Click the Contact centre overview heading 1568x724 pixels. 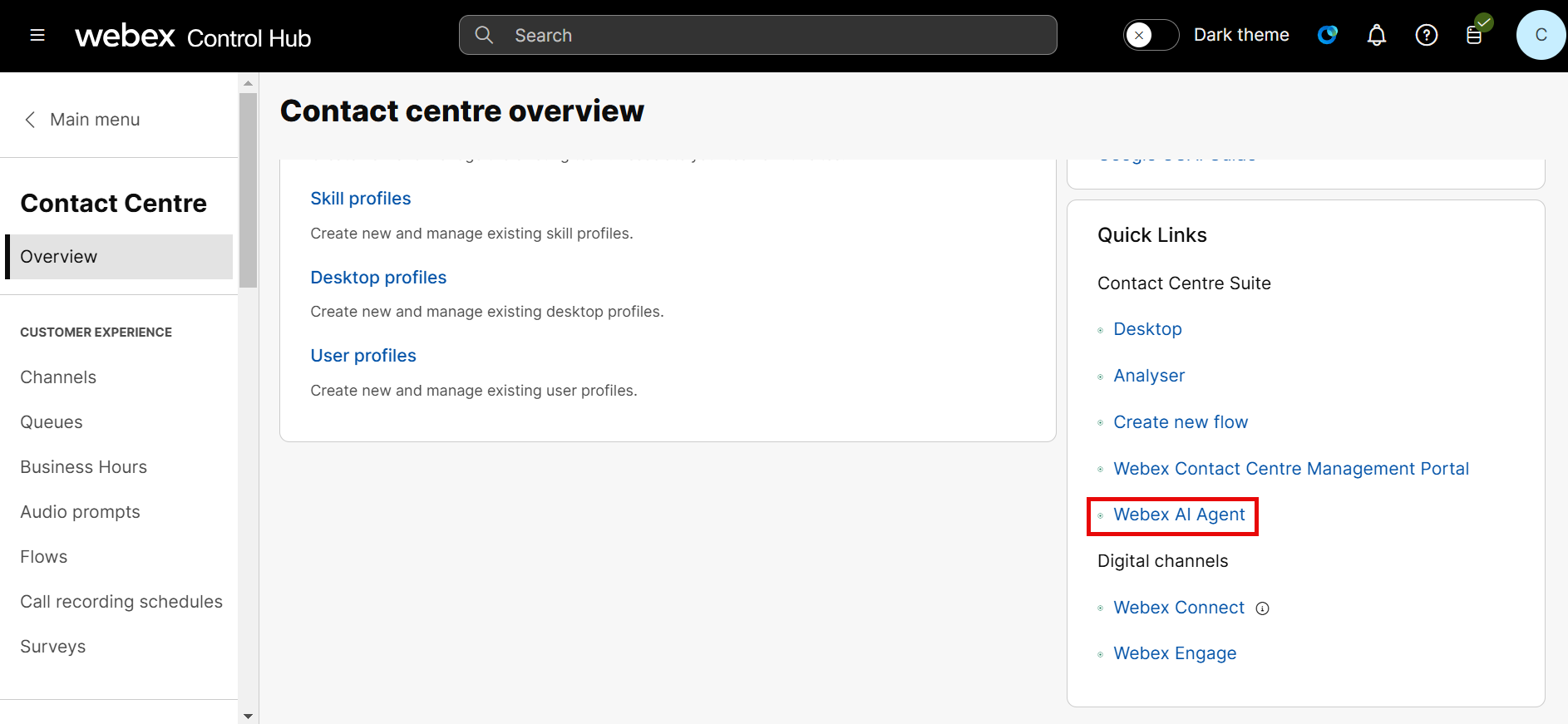click(462, 111)
